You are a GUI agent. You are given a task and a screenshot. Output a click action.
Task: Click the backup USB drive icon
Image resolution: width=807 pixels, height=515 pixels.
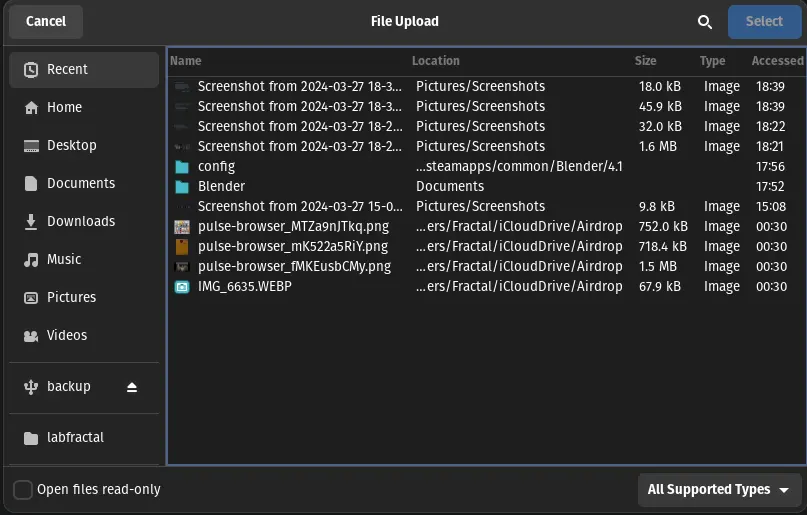[31, 387]
